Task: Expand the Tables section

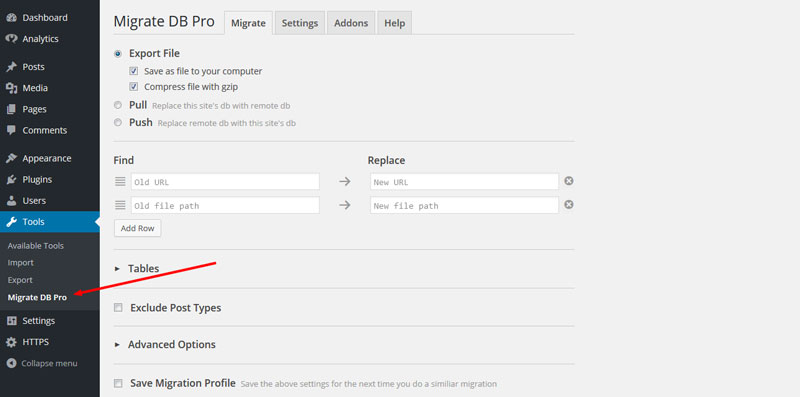Action: tap(143, 268)
